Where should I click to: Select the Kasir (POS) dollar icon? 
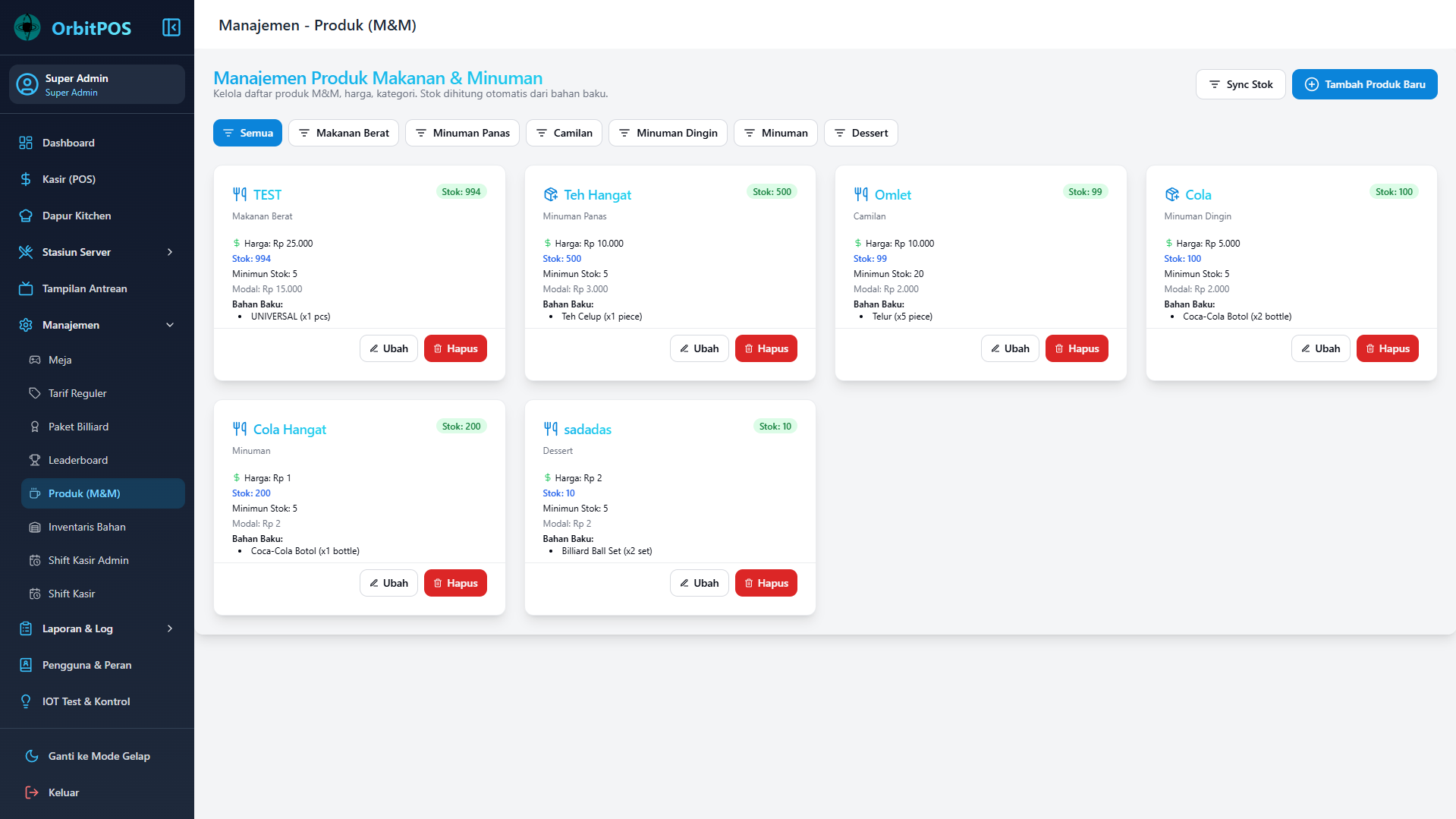coord(24,179)
